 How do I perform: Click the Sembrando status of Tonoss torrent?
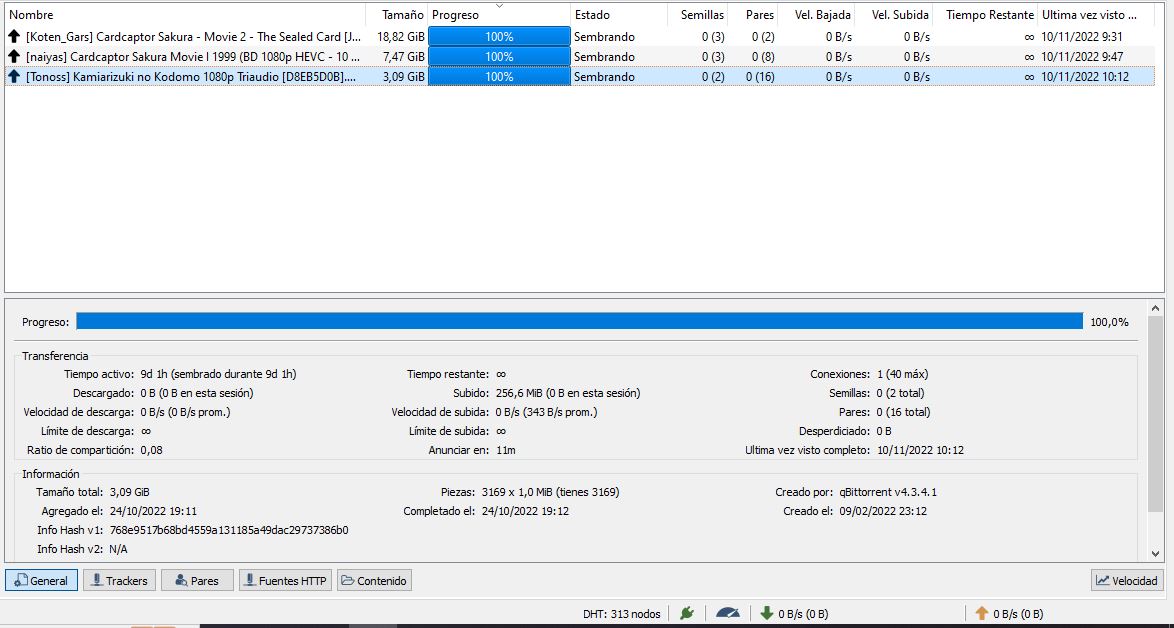pyautogui.click(x=604, y=76)
